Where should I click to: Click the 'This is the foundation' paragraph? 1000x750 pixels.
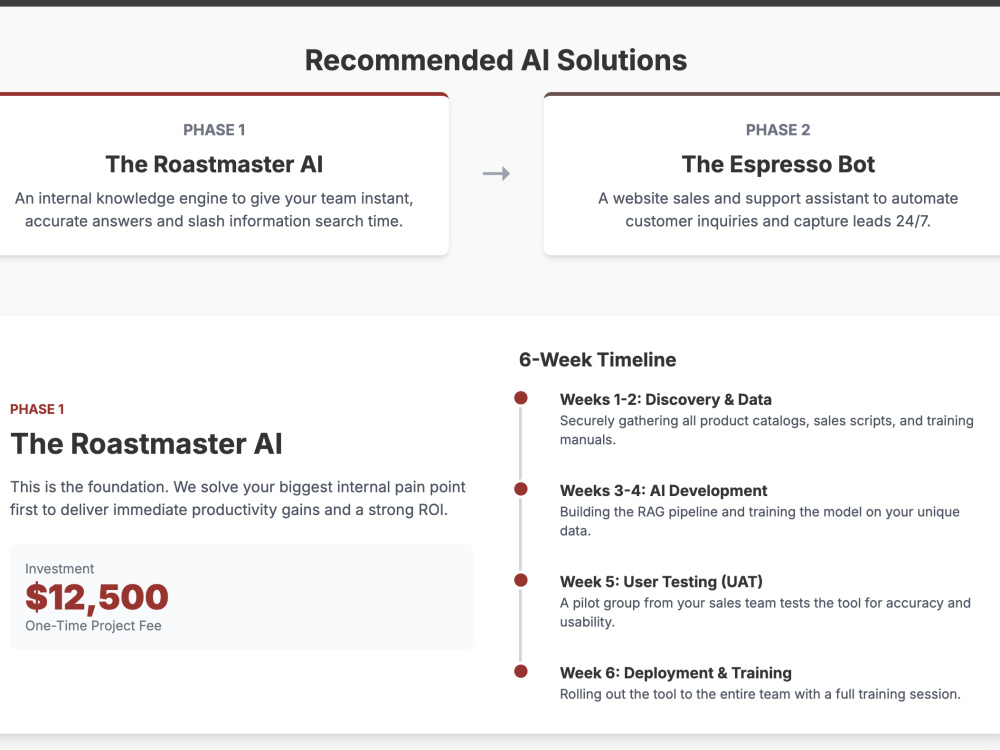pyautogui.click(x=238, y=499)
